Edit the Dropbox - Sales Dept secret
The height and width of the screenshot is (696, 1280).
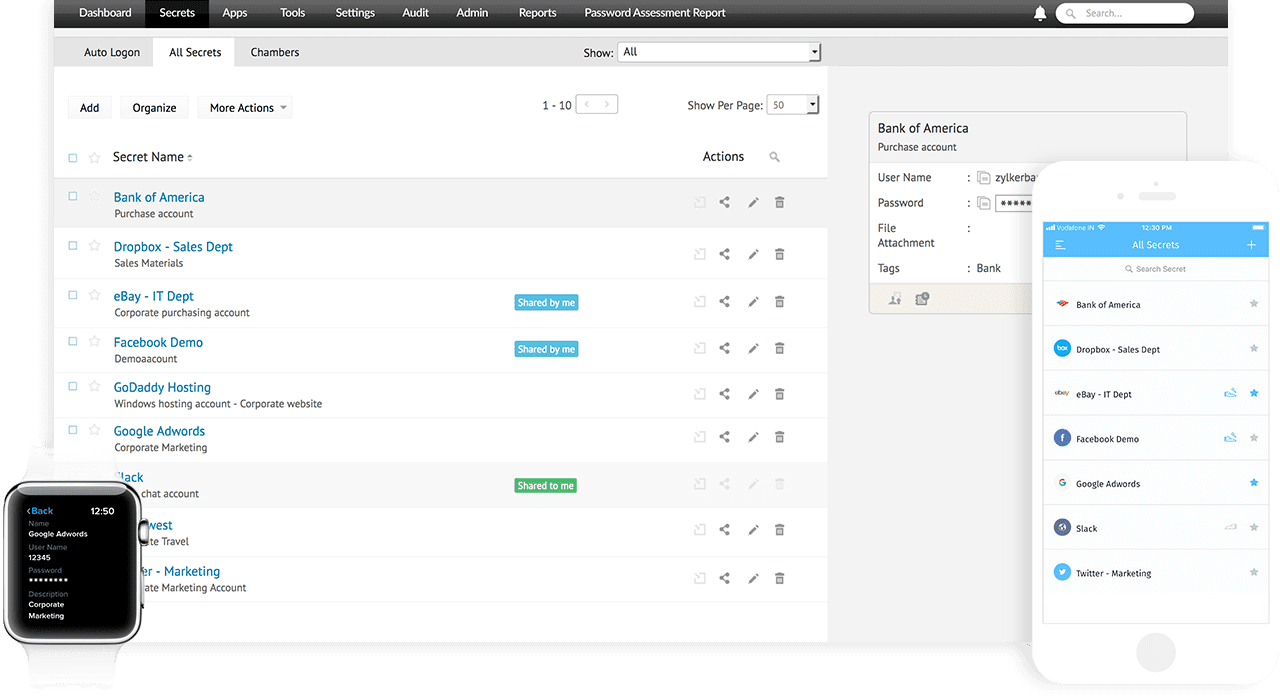coord(753,254)
